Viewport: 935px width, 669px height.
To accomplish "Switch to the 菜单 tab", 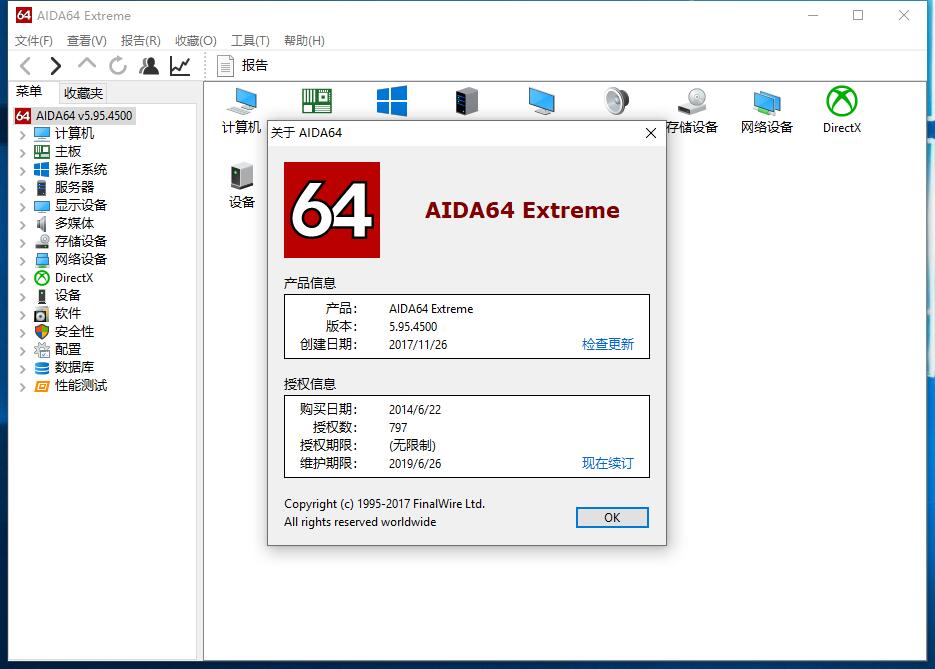I will 29,91.
